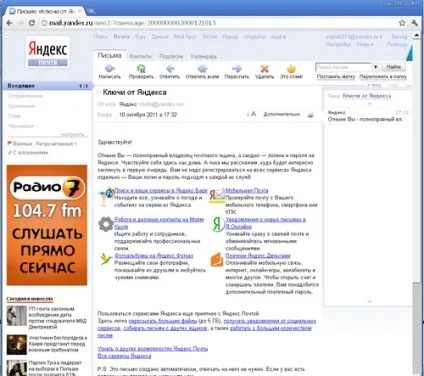This screenshot has height=376, width=424.
Task: Open the Настройка settings link
Action: pos(338,44)
